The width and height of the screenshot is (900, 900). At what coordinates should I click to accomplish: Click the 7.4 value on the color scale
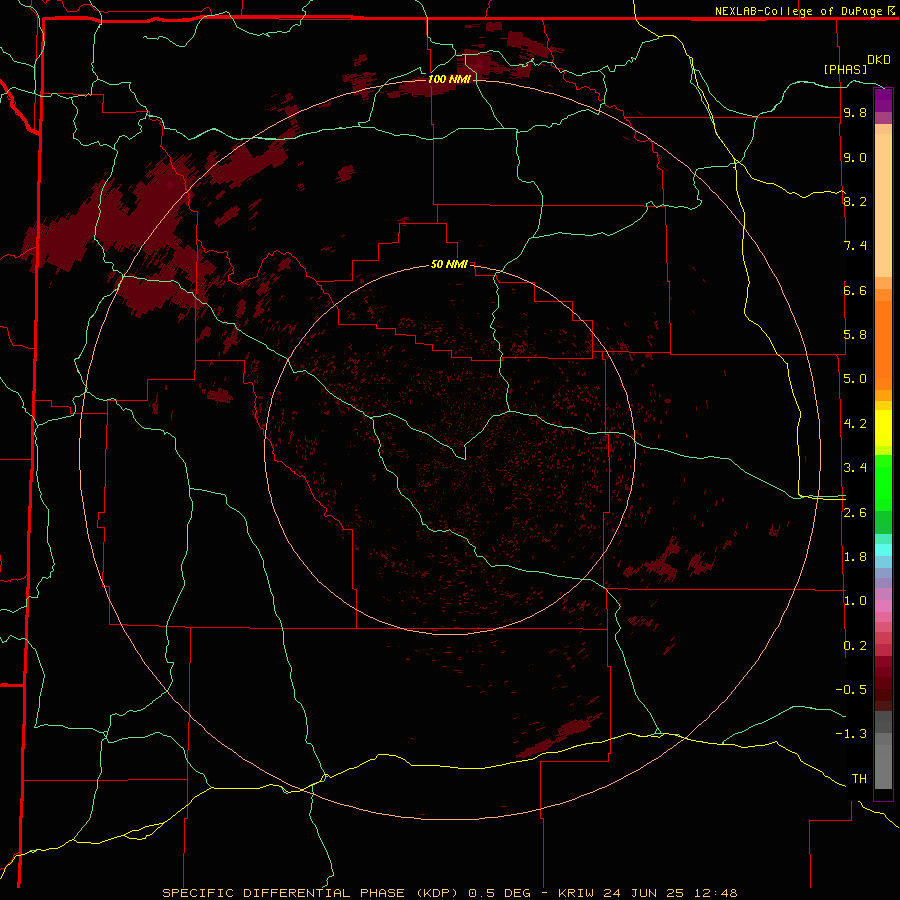click(855, 246)
